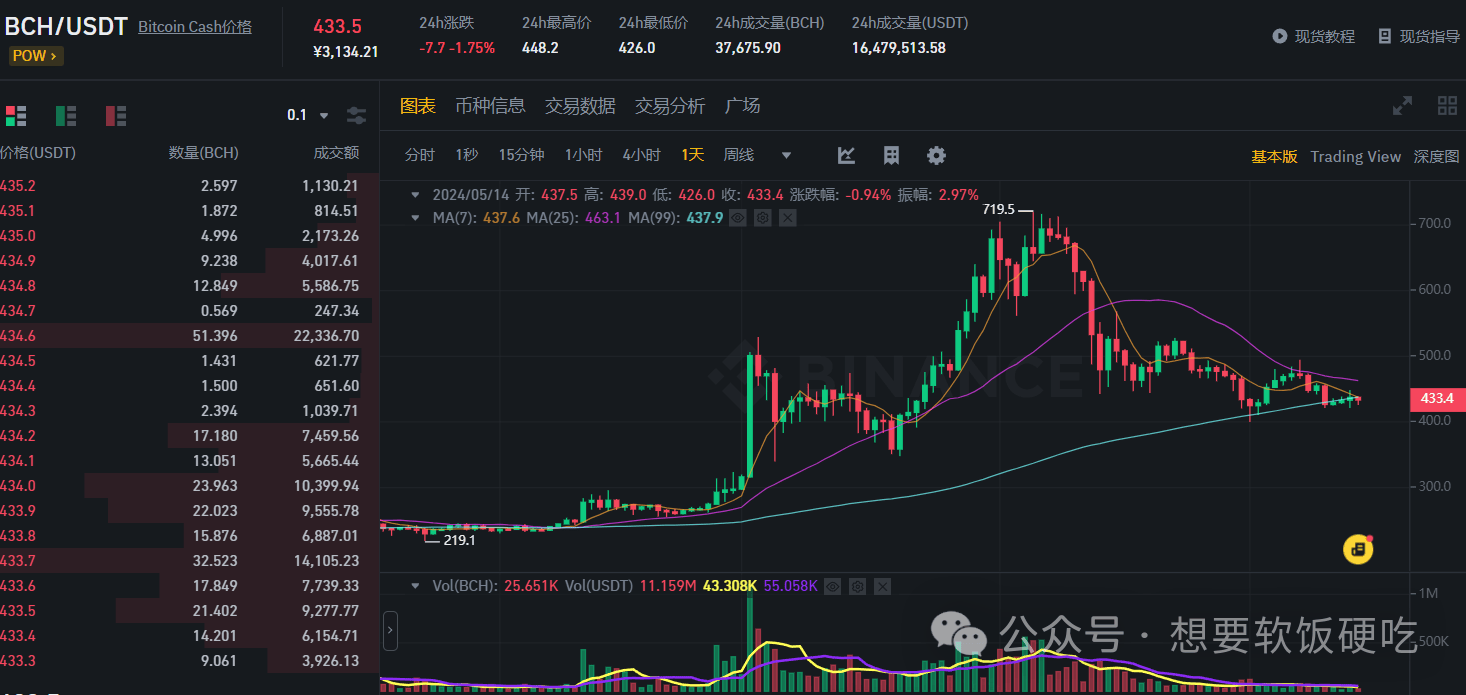
Task: Open Vol indicator settings gear
Action: (856, 586)
